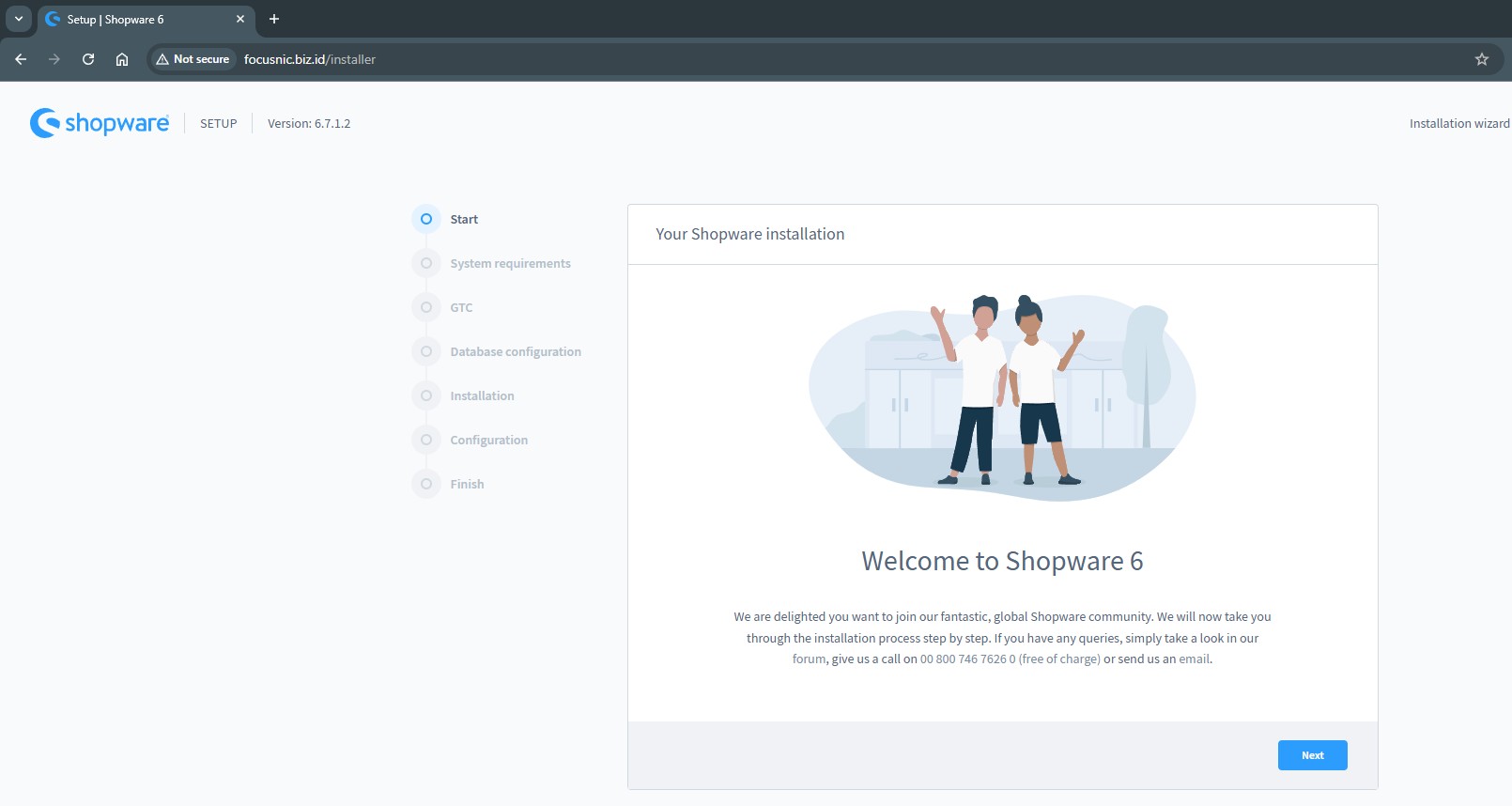Click the address bar URL field
This screenshot has width=1512, height=806.
click(x=751, y=59)
